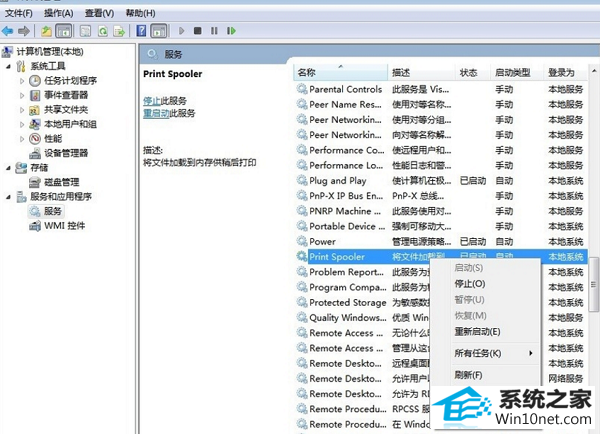Click the Restart service toolbar icon
The image size is (600, 434).
(x=231, y=31)
